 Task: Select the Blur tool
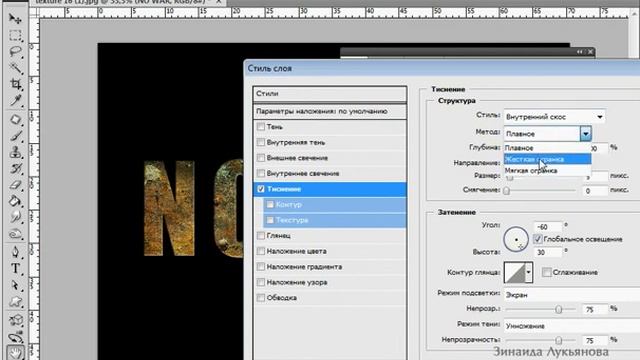(x=15, y=218)
